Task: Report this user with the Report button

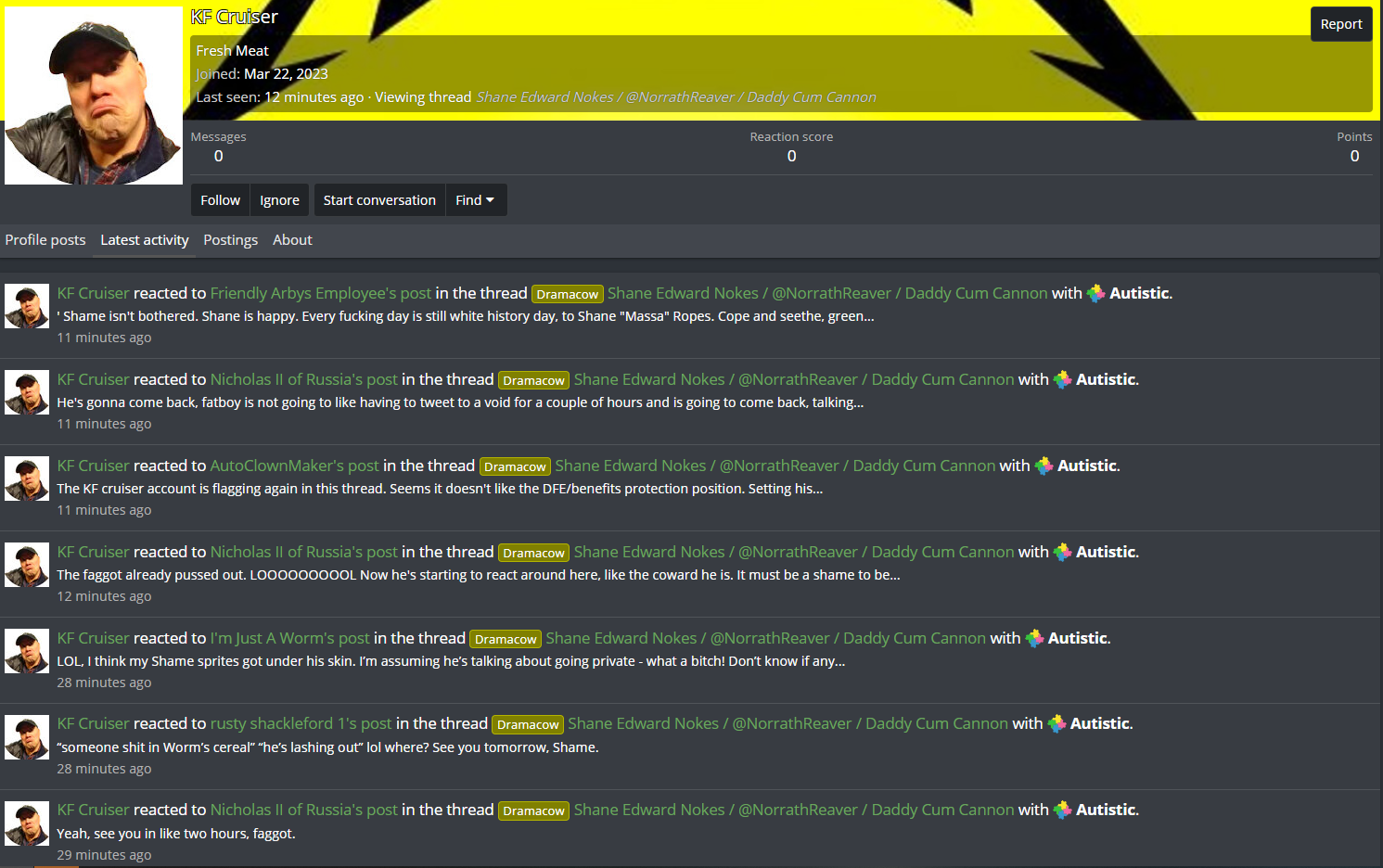Action: point(1341,24)
